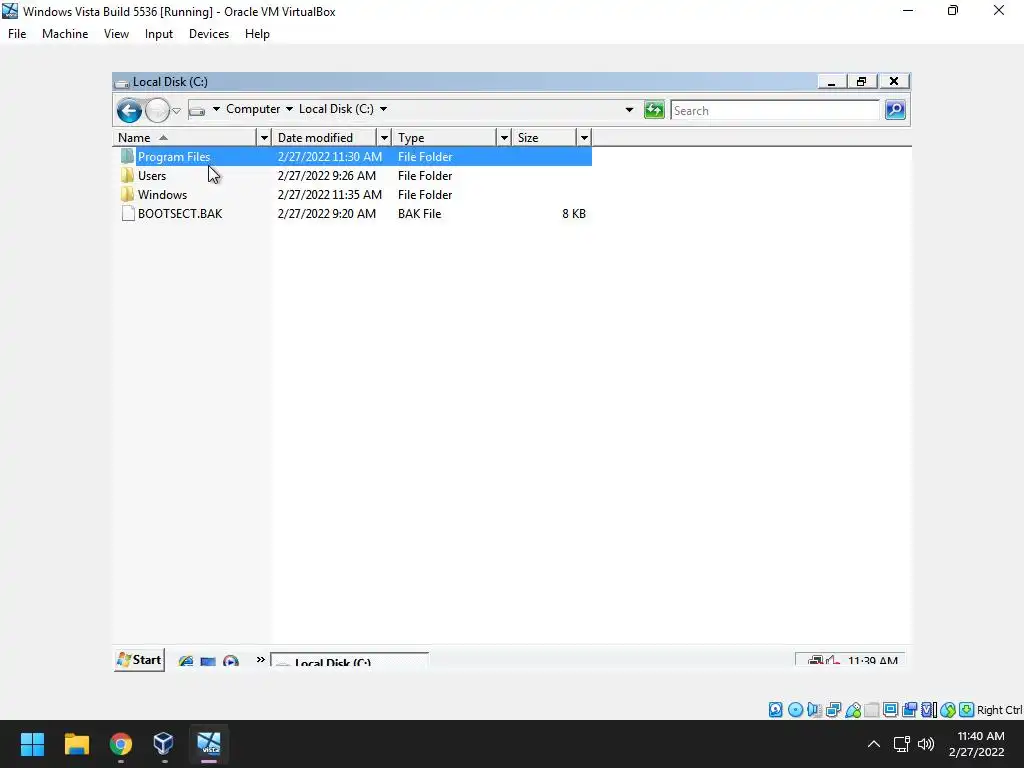
Task: Click the '8 KB' size value
Action: [x=574, y=214]
